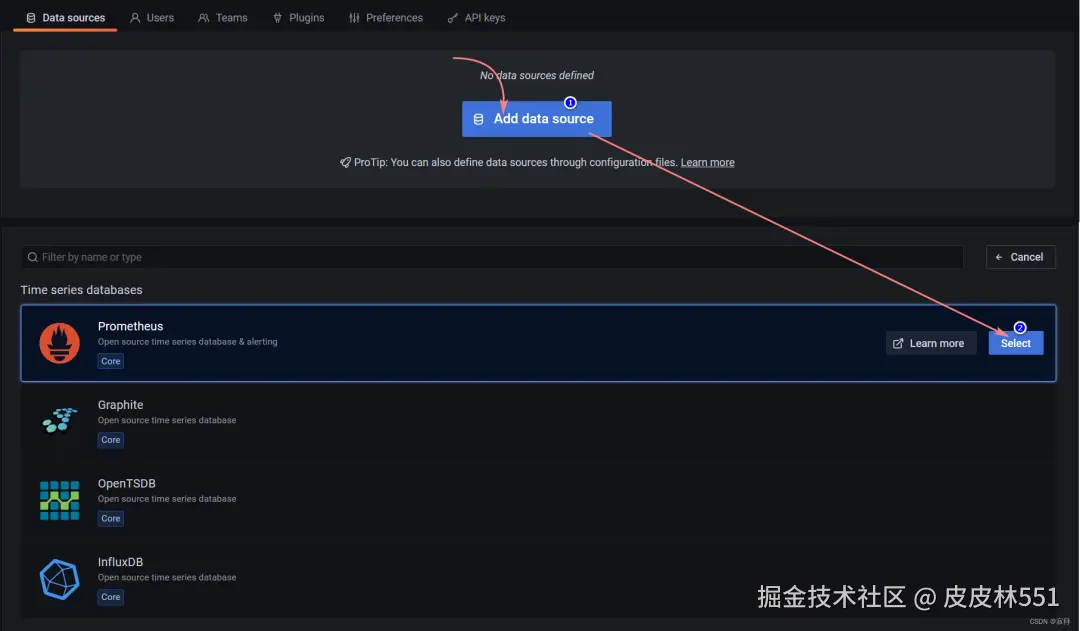Click the Core badge under OpenTSDB
The image size is (1080, 631).
coord(111,518)
